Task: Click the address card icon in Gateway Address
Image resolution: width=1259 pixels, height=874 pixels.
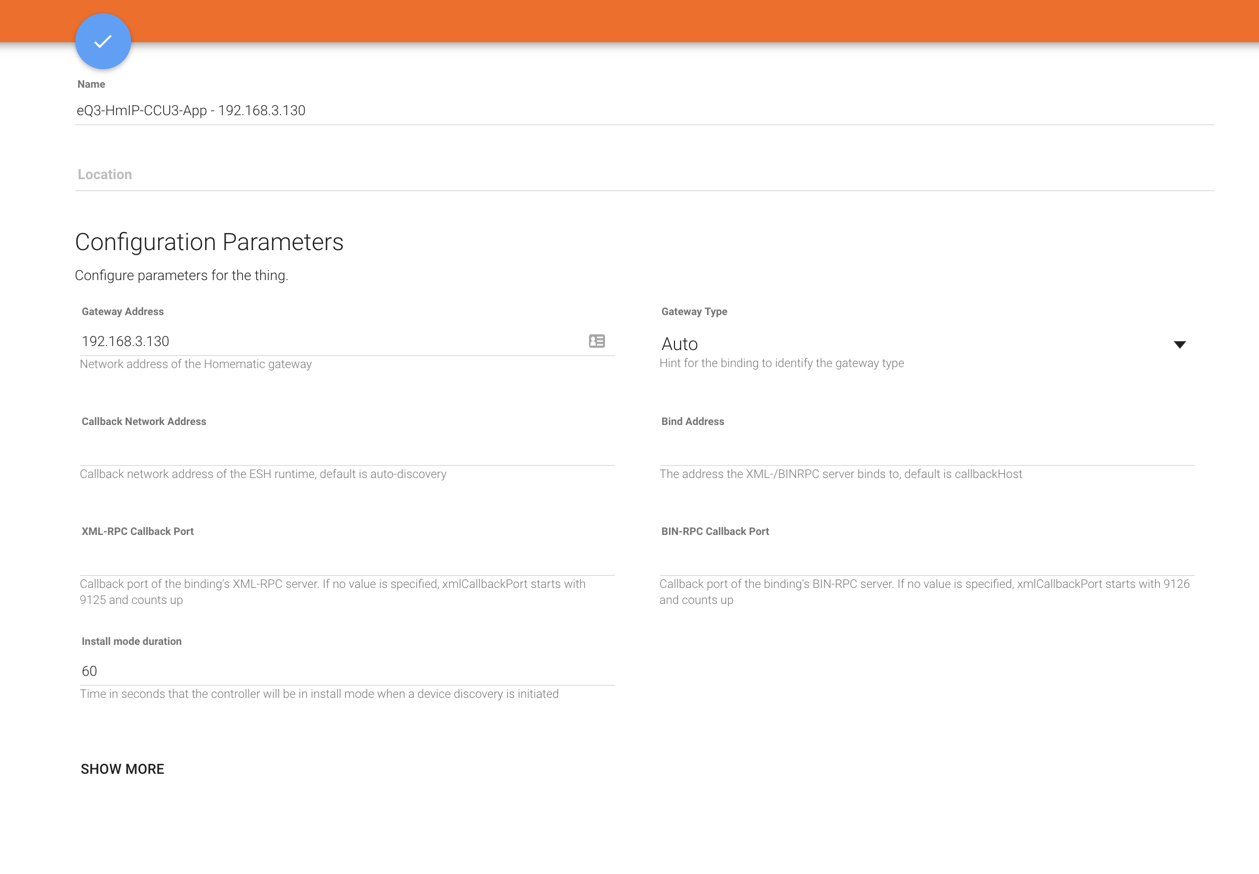Action: [x=597, y=341]
